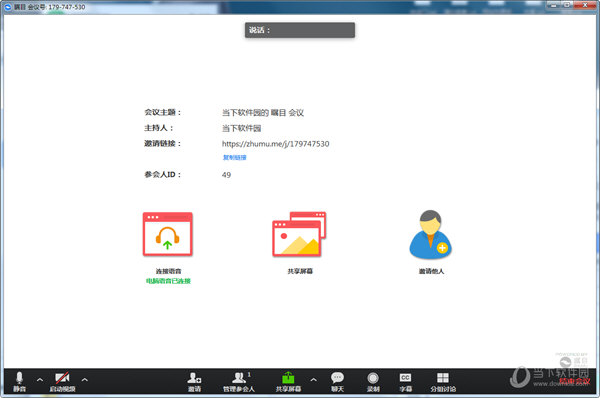The image size is (600, 398).
Task: Expand video options arrow beside camera
Action: 85,380
